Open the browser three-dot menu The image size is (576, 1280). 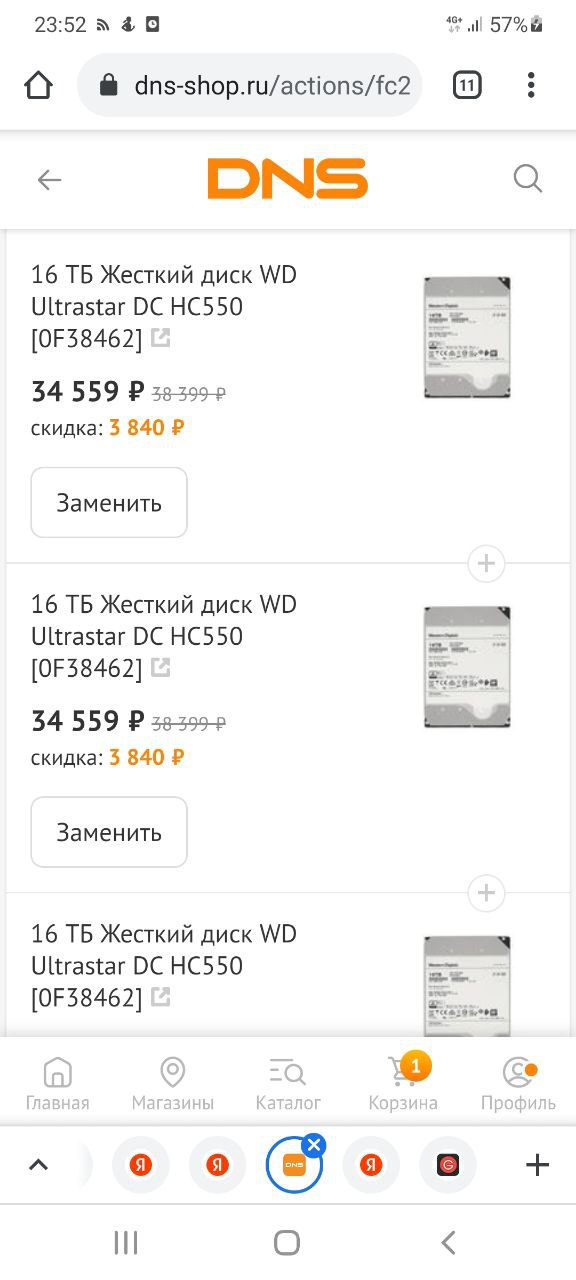point(531,86)
